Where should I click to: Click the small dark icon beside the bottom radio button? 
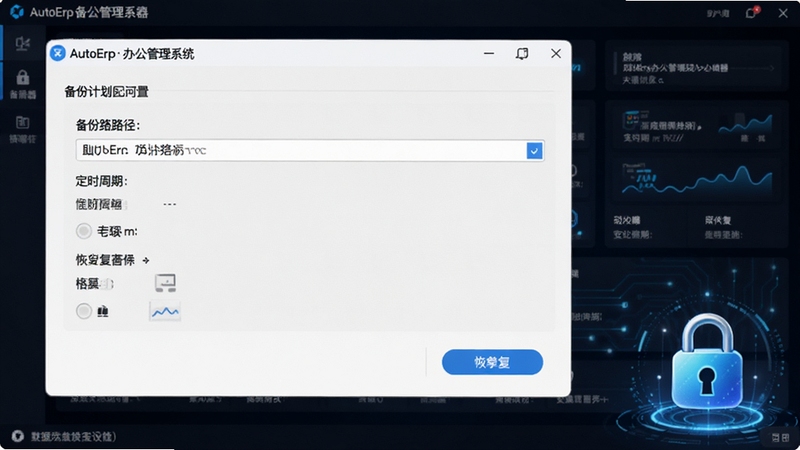(103, 311)
